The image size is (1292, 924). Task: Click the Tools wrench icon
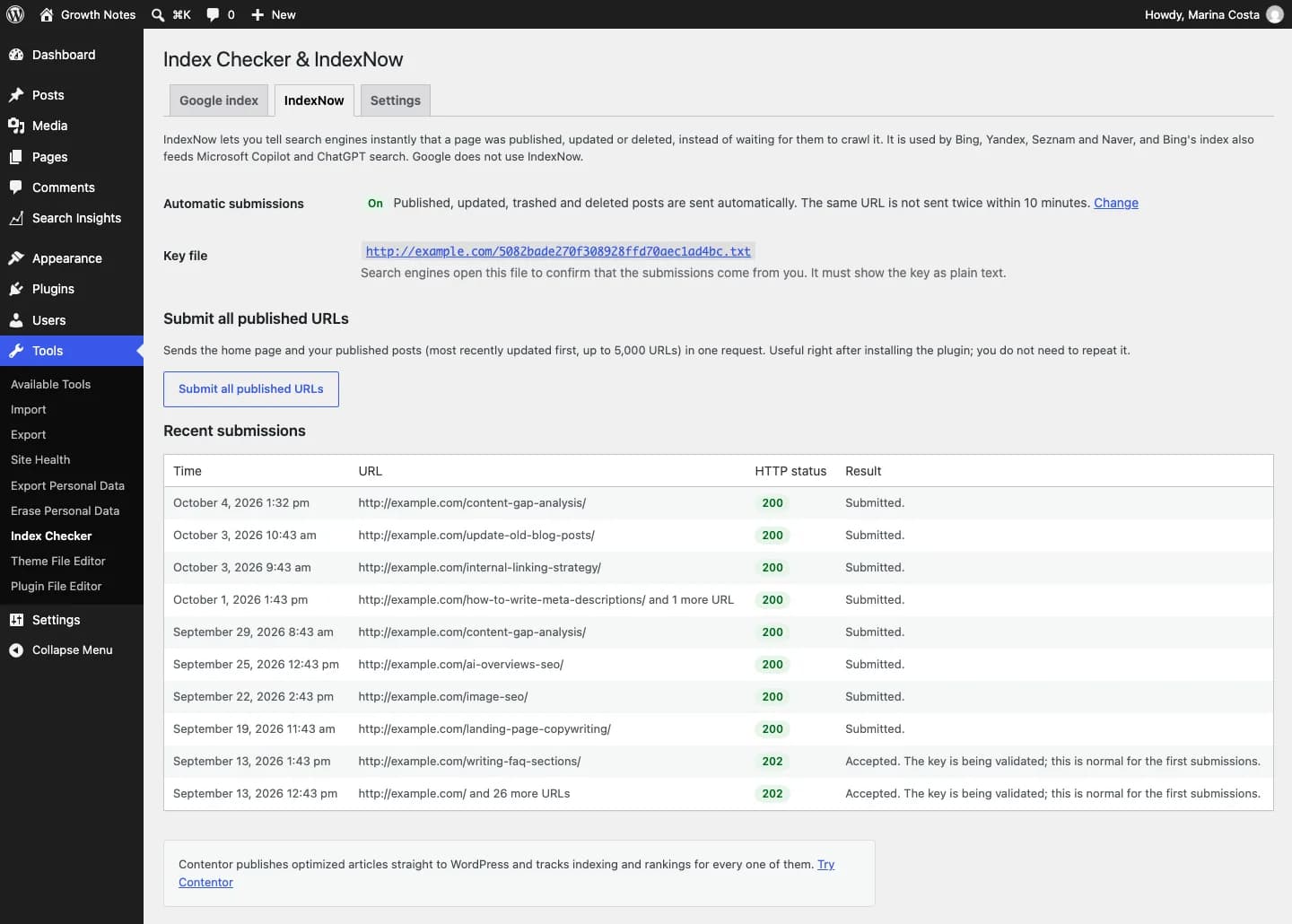[x=16, y=351]
